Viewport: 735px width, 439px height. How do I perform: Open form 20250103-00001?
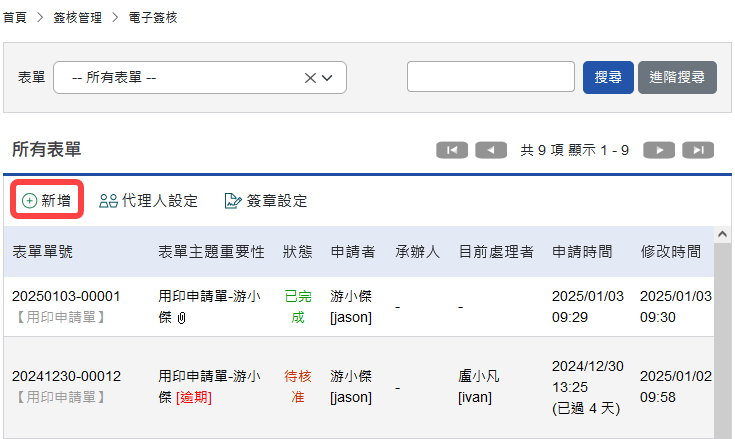coord(66,296)
